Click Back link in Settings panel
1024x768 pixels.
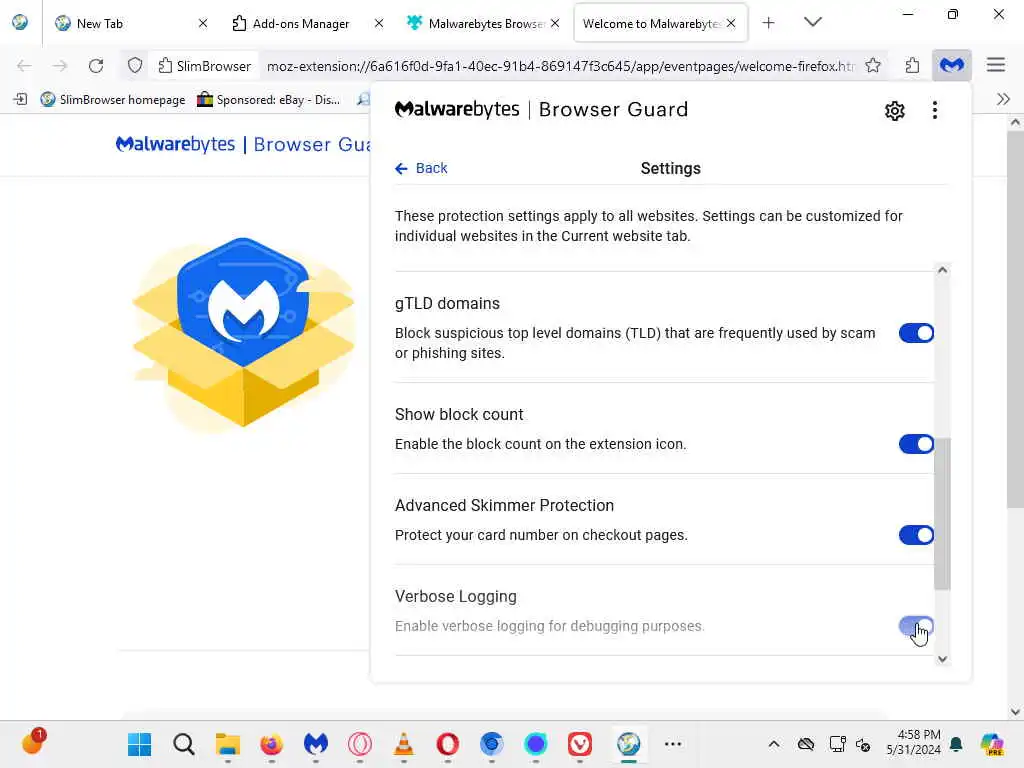(421, 168)
